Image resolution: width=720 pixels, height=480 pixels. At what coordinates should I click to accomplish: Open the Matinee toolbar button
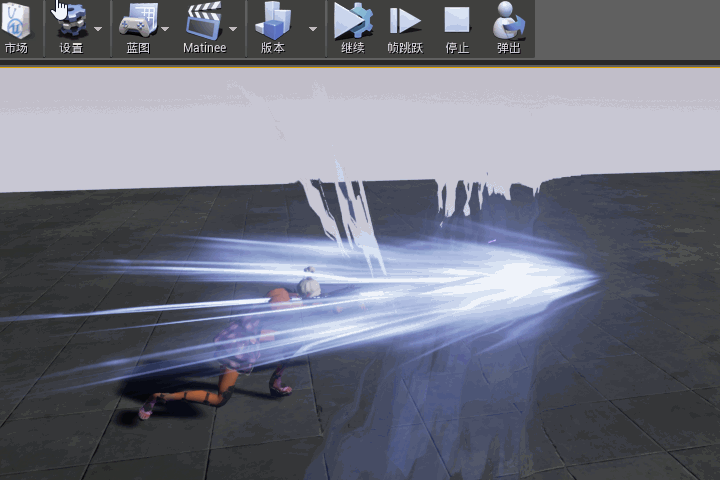205,28
